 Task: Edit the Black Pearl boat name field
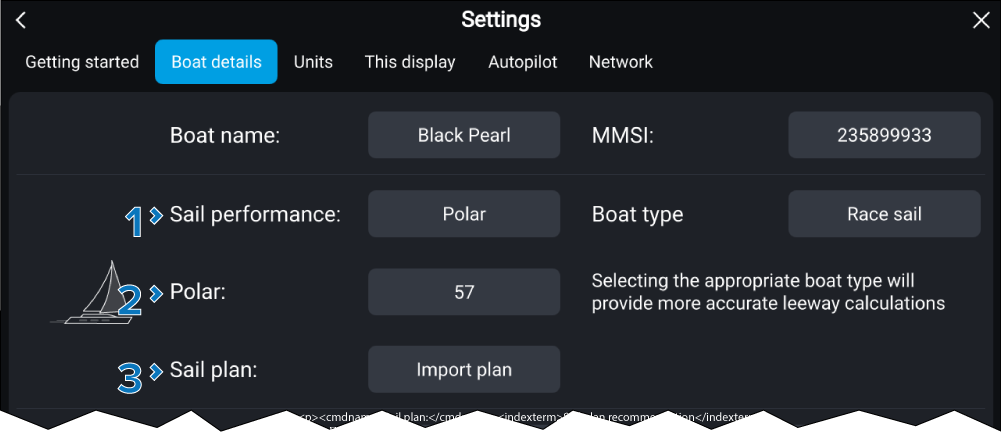(x=464, y=135)
